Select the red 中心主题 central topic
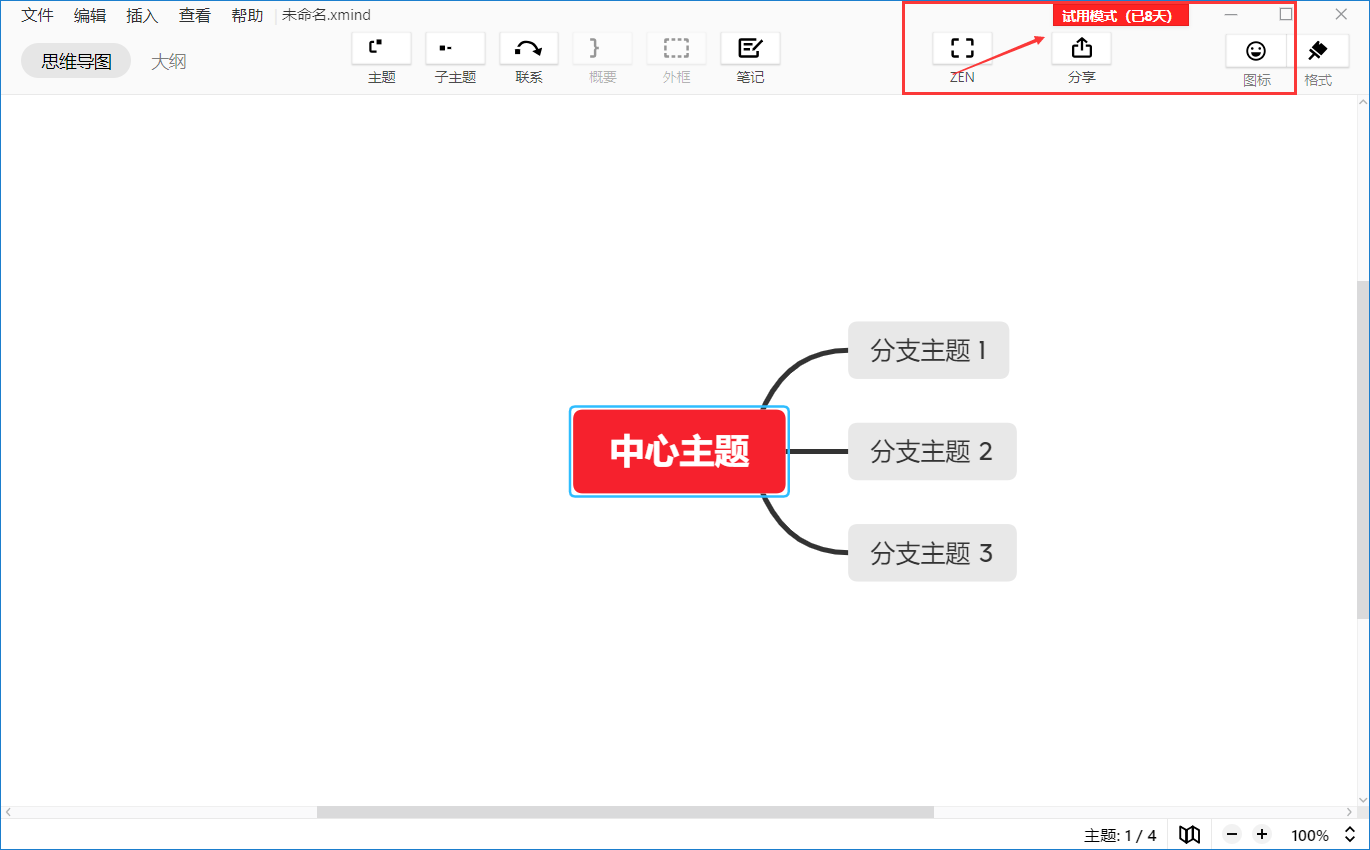This screenshot has width=1370, height=850. 679,451
